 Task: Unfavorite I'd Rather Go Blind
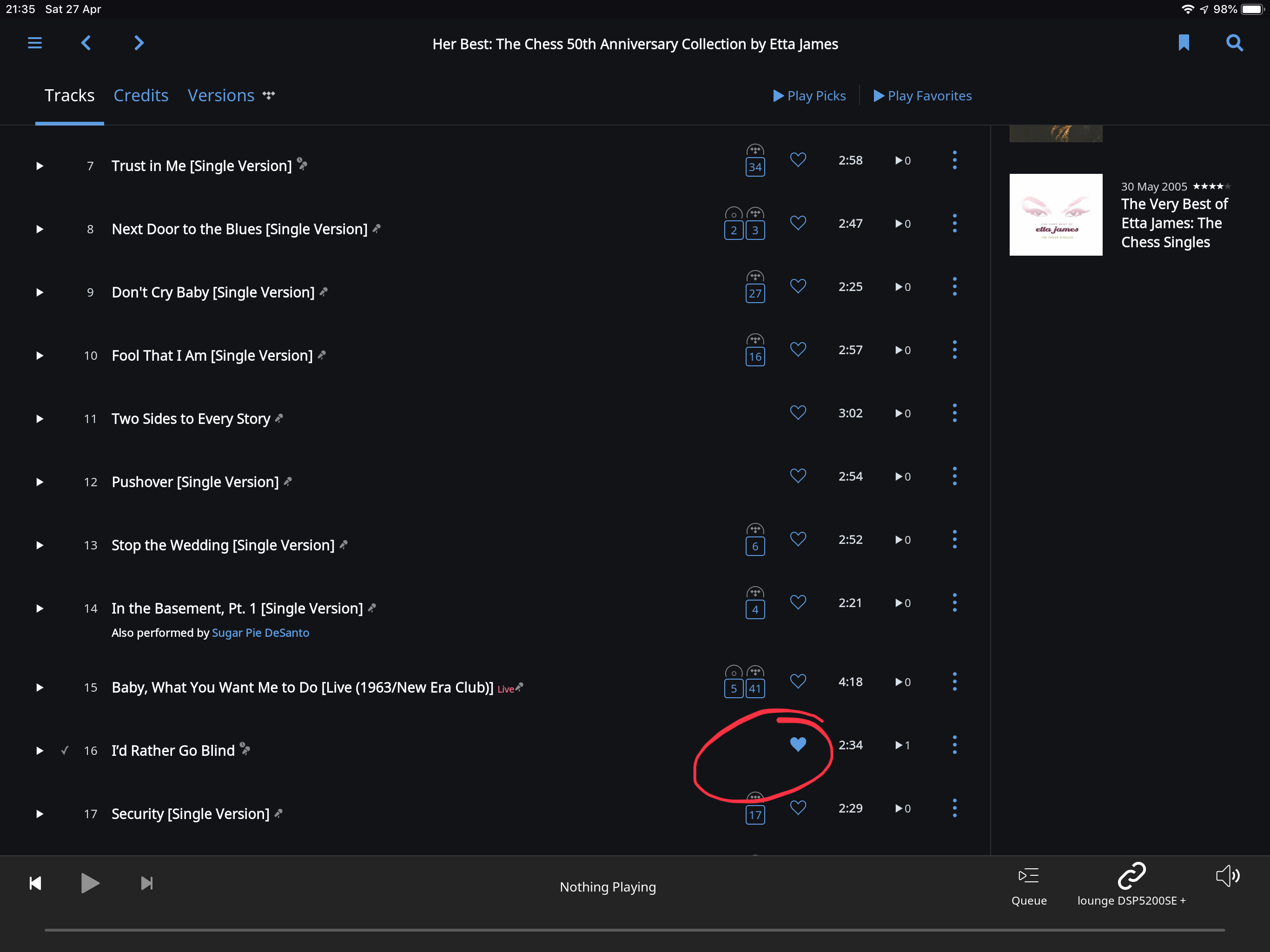798,744
